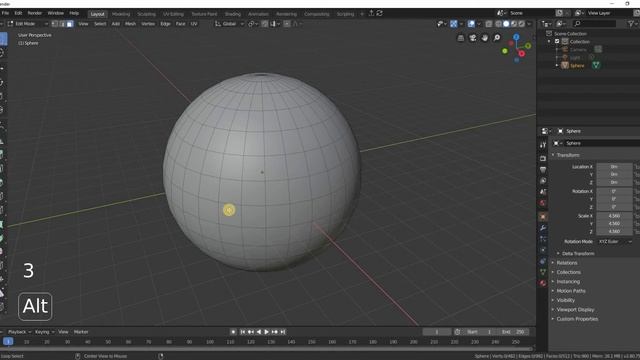Toggle X-ray view button
Viewport: 640px width, 360px height.
tap(489, 24)
